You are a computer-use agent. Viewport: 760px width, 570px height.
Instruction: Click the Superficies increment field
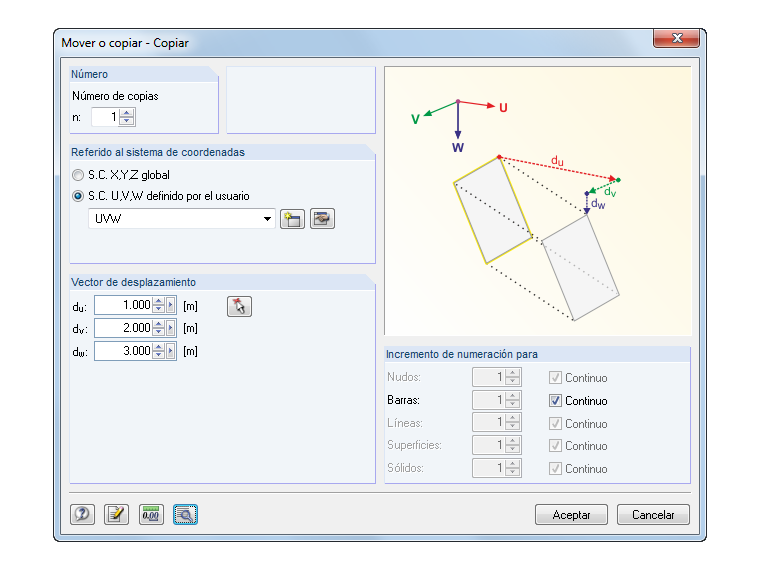(490, 445)
